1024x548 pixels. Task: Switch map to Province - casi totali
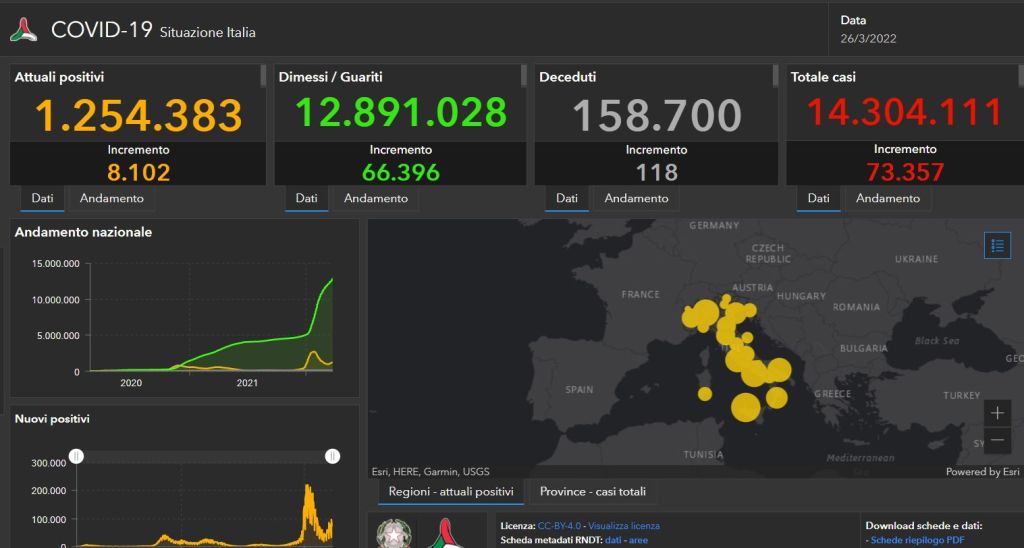point(592,491)
